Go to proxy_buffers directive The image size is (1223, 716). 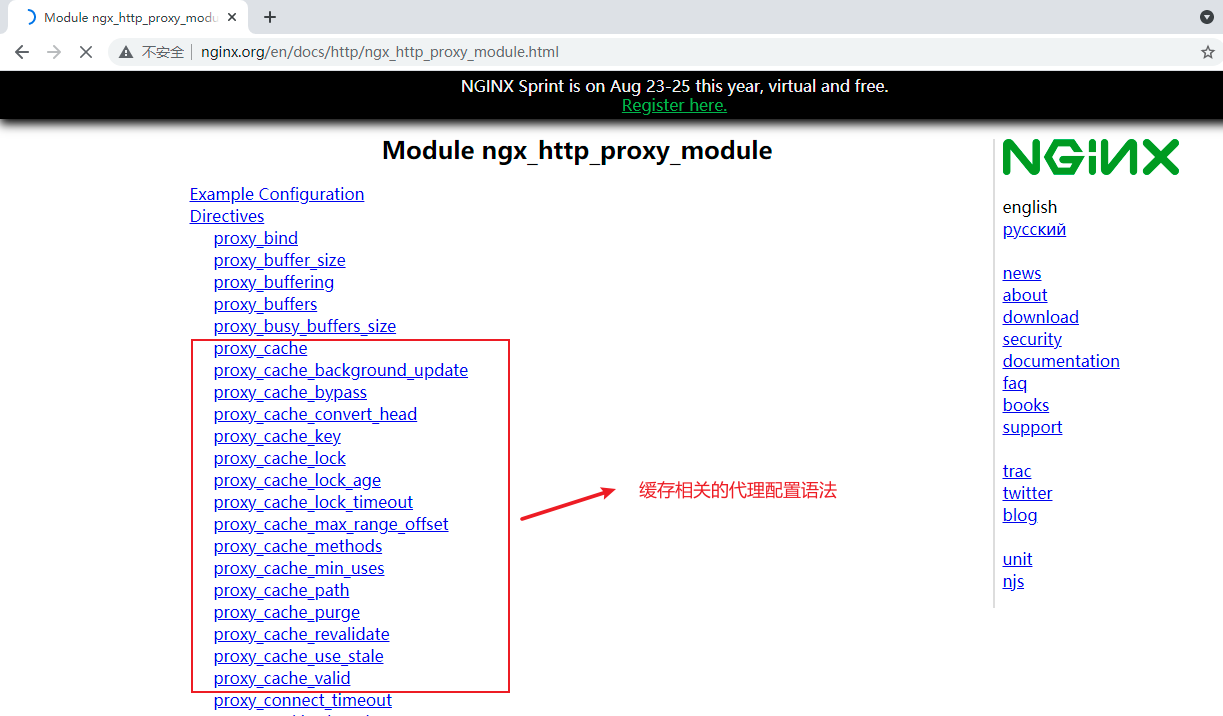(265, 304)
